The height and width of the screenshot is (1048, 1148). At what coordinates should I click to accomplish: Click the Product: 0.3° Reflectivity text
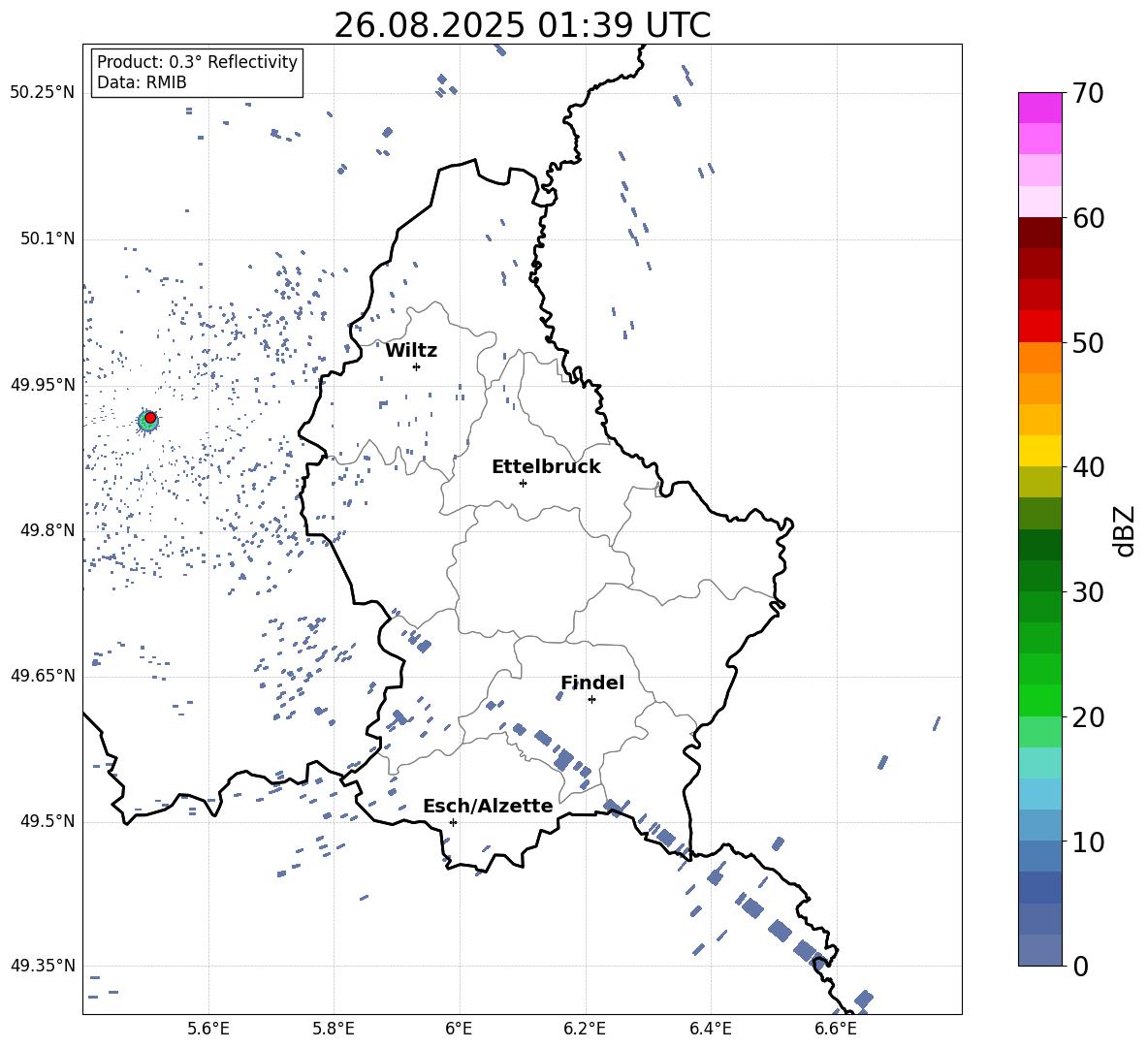pos(198,62)
